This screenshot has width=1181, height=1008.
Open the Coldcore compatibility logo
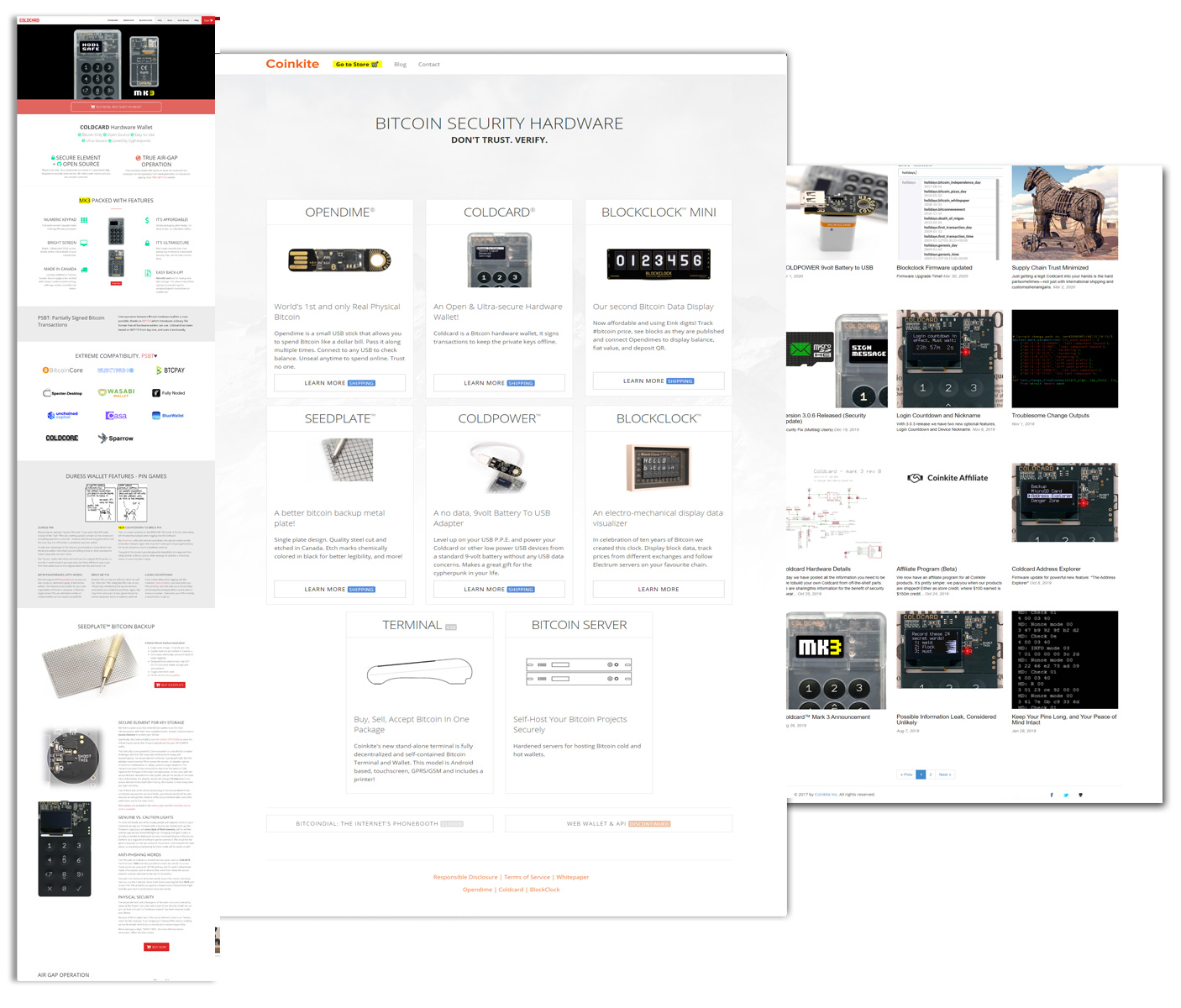coord(62,438)
